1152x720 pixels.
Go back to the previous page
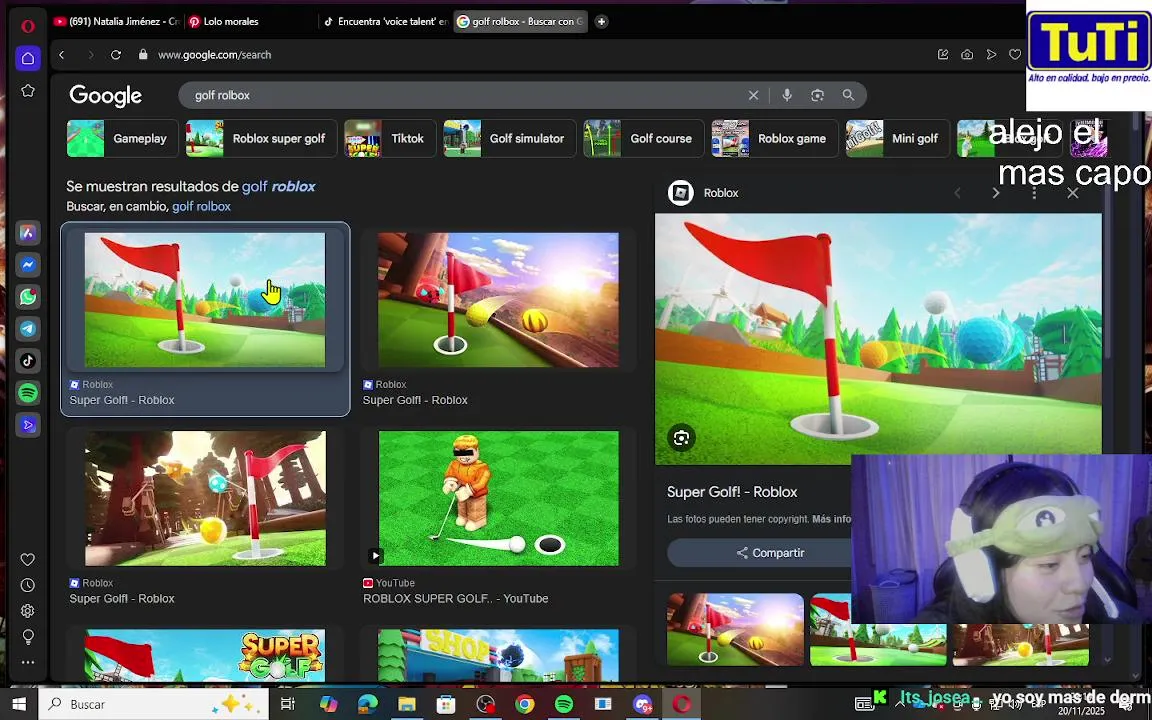(62, 54)
